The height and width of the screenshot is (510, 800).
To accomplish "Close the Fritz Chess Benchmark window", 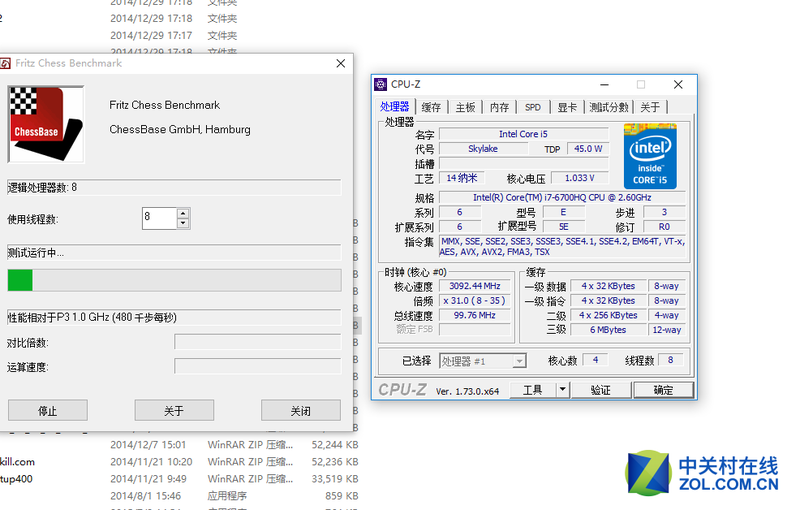I will [x=341, y=63].
